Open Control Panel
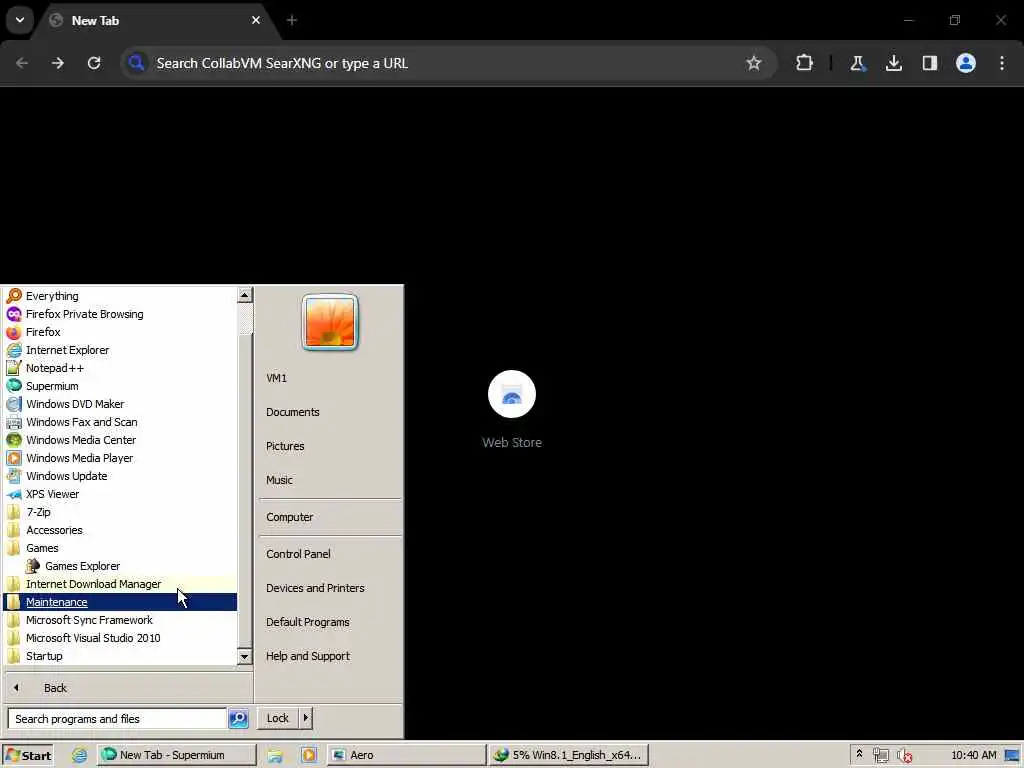 (x=330, y=554)
